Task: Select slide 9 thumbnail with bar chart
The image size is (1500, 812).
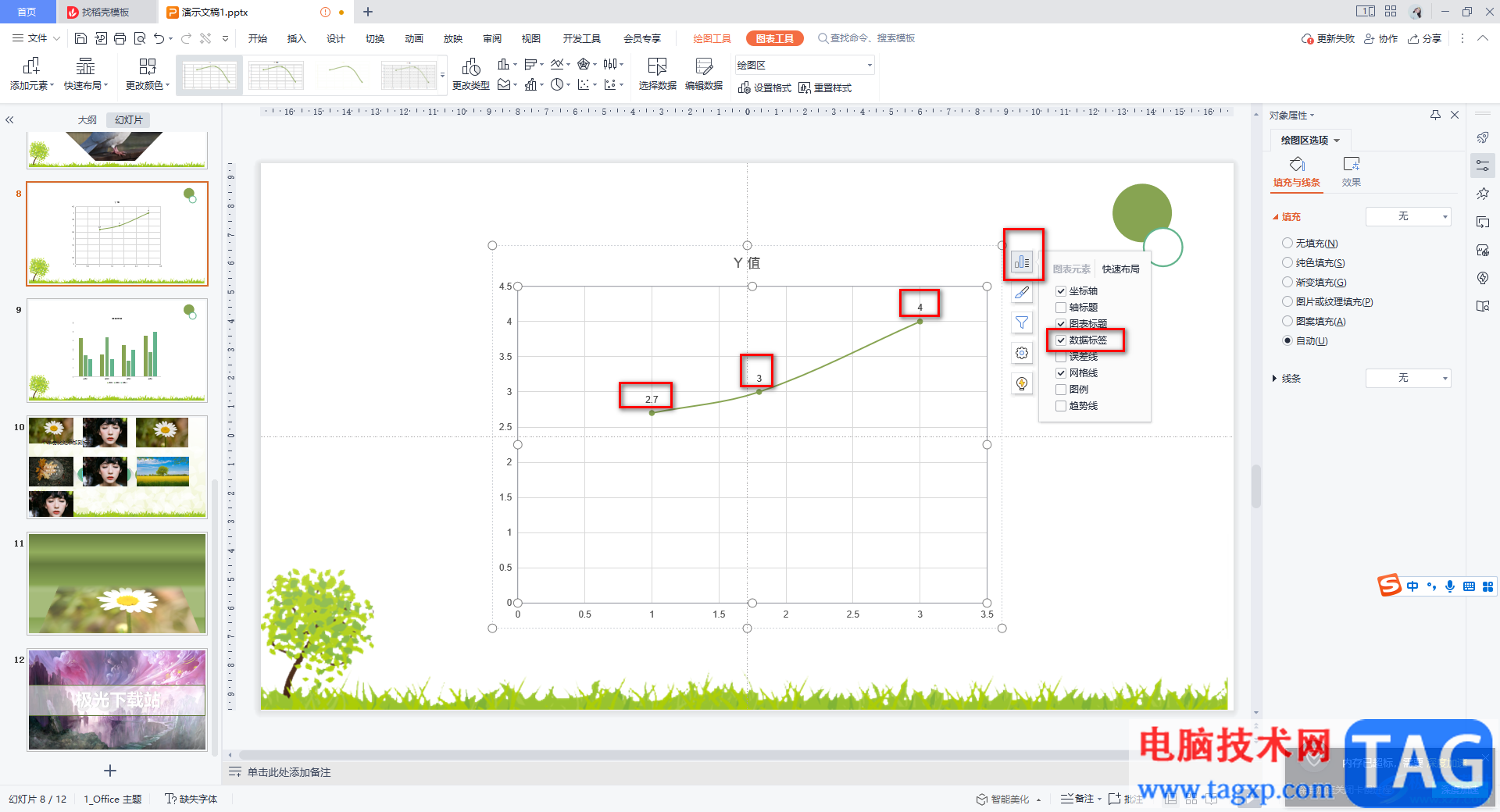Action: tap(117, 350)
